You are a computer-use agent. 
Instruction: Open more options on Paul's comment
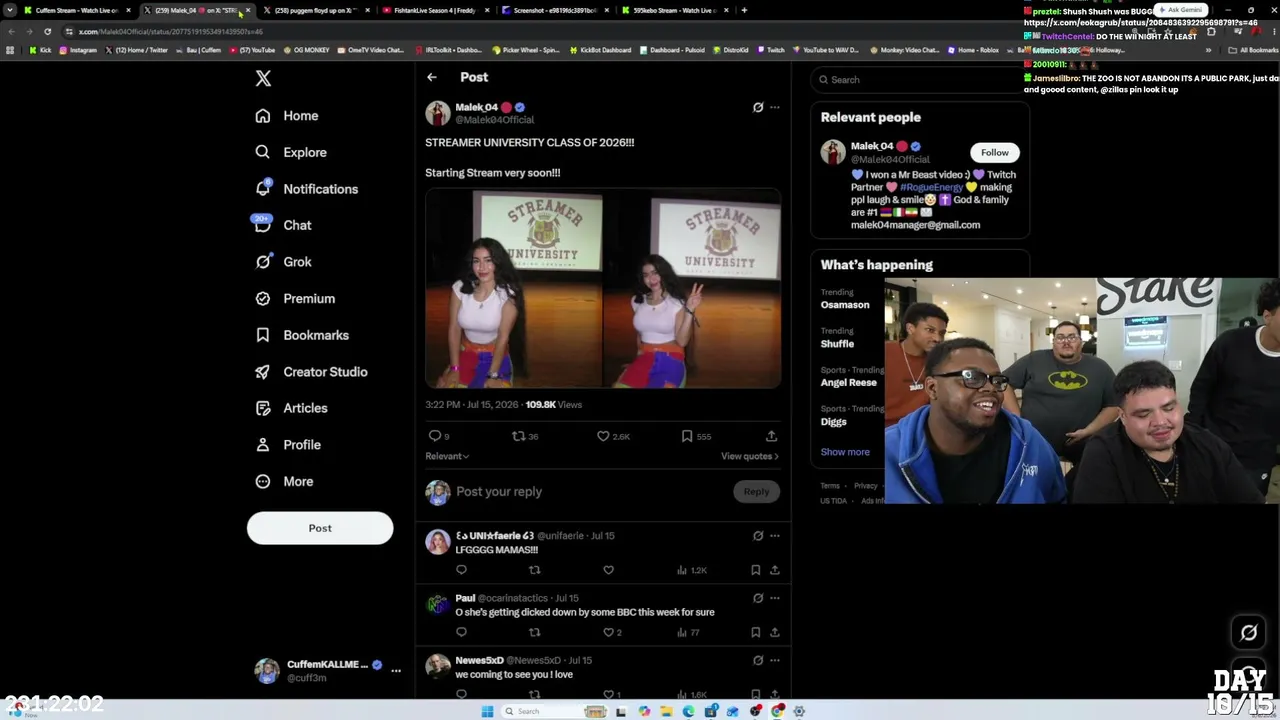pos(775,598)
